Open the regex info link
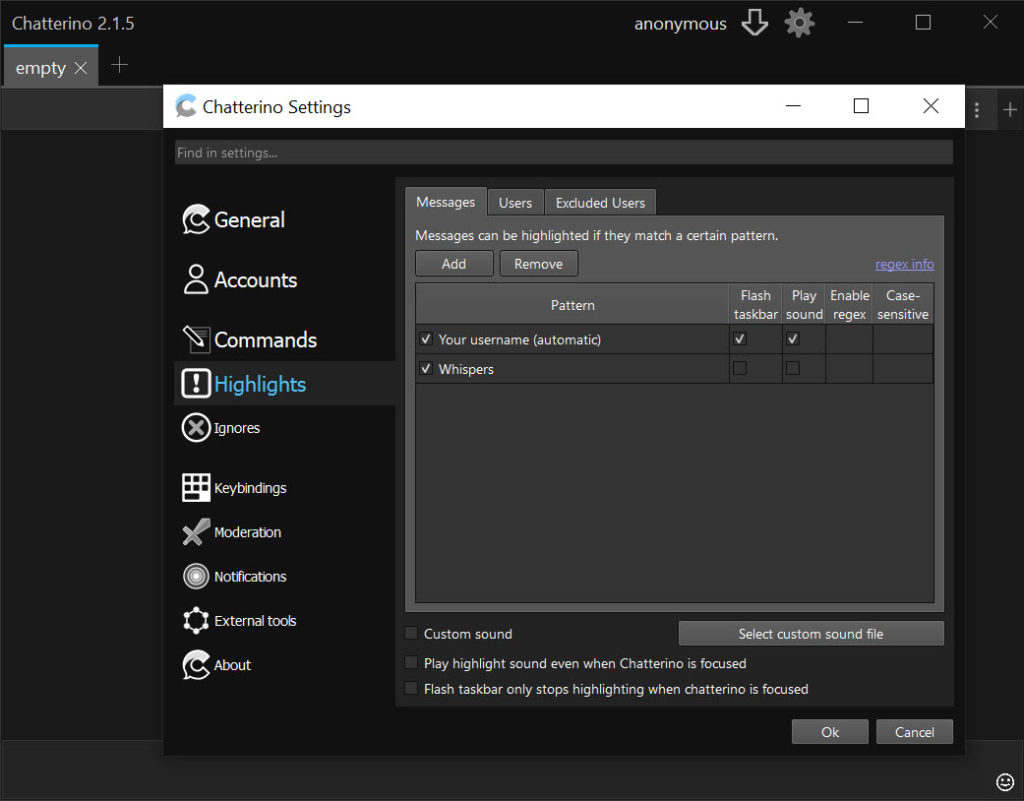This screenshot has height=801, width=1024. (904, 264)
